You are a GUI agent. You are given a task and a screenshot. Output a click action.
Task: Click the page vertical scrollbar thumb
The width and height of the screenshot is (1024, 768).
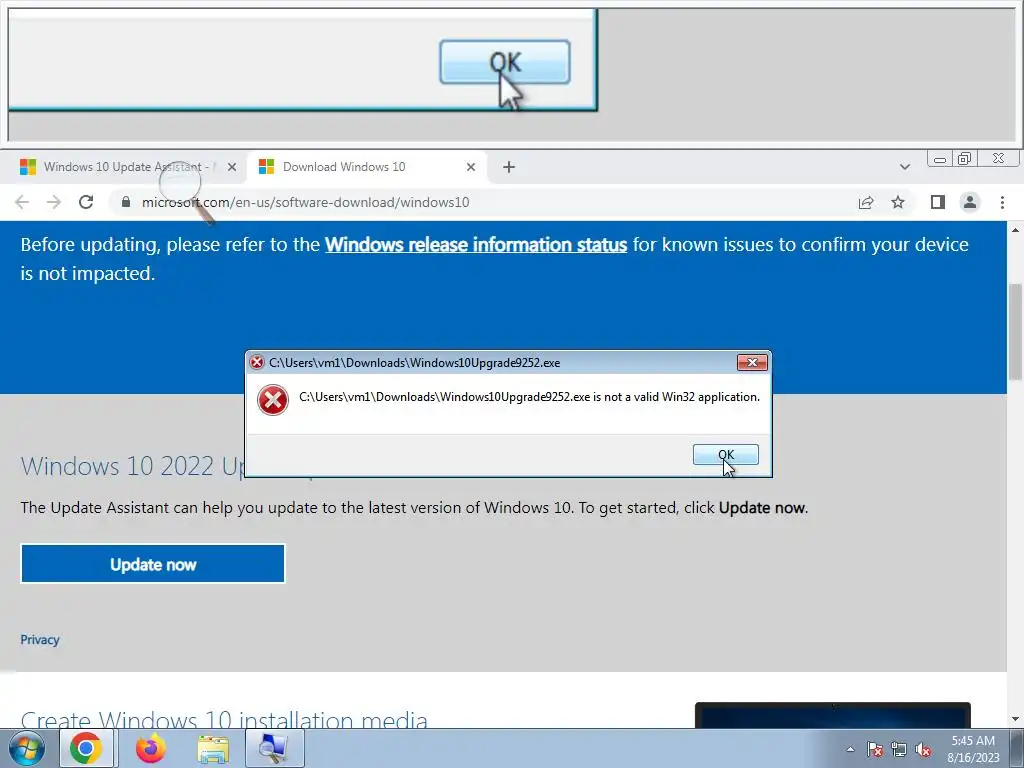pyautogui.click(x=1015, y=332)
